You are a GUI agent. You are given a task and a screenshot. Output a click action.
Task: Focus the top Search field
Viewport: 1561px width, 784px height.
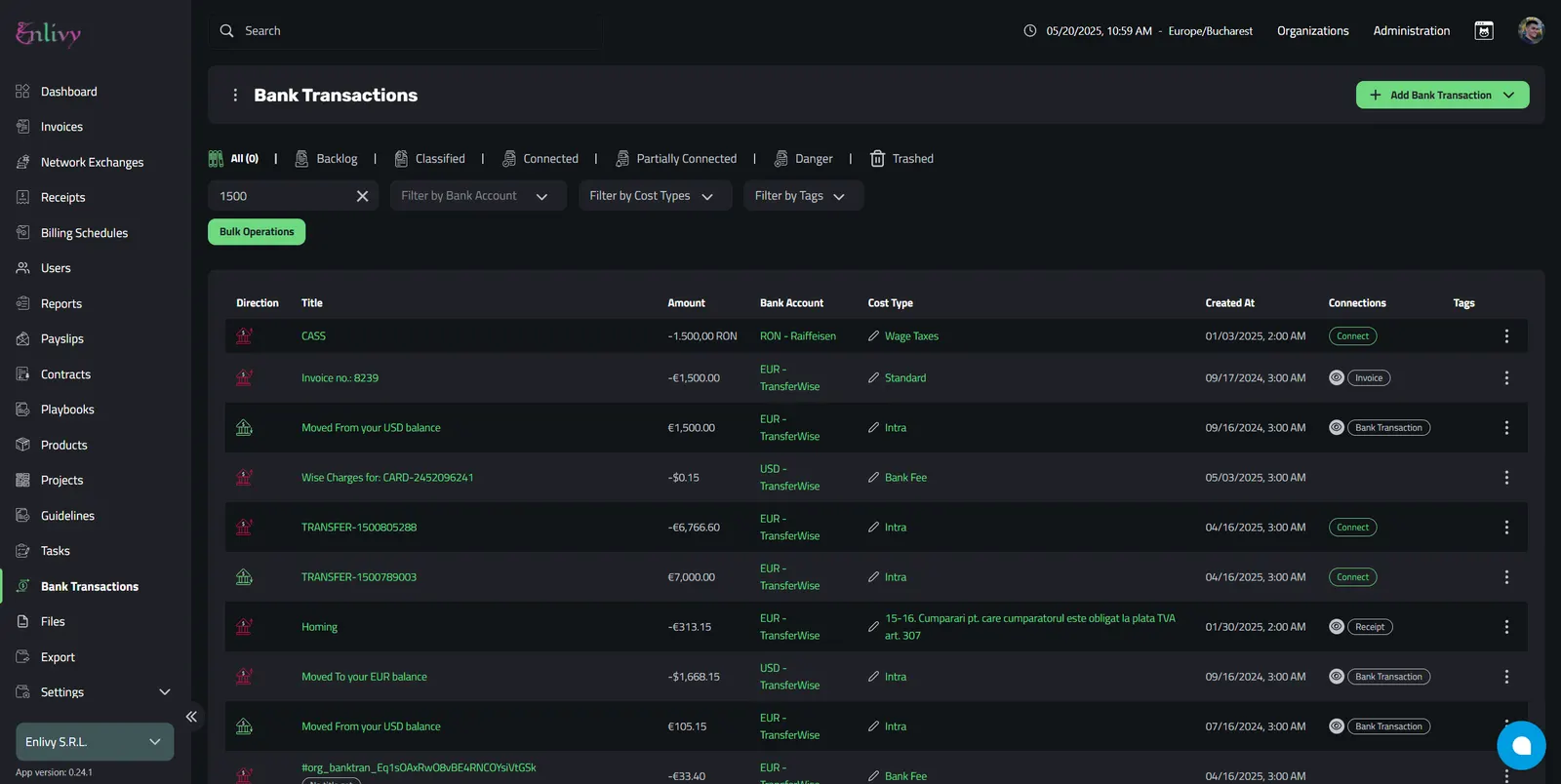[x=405, y=31]
